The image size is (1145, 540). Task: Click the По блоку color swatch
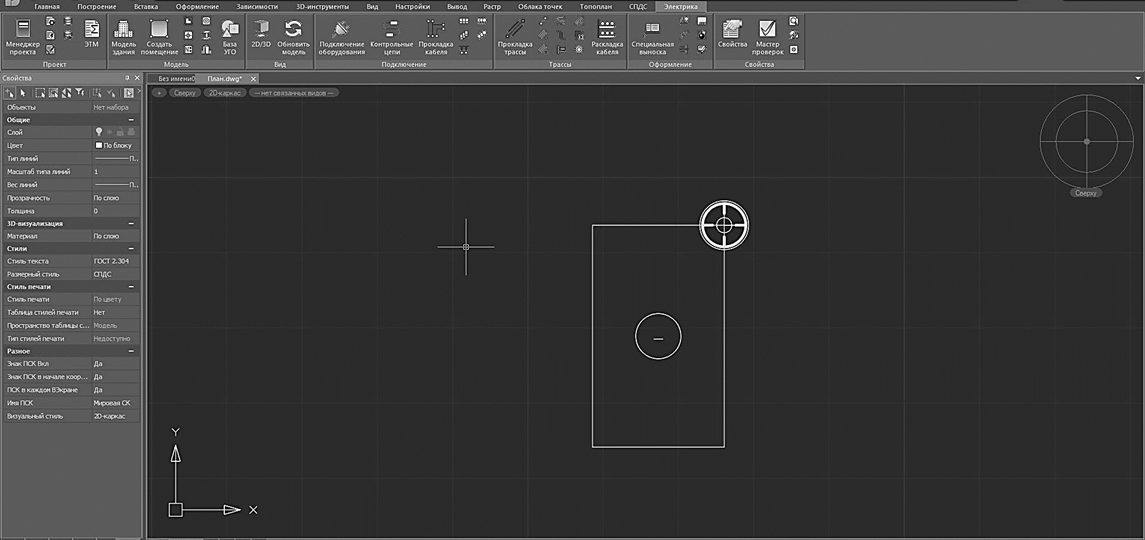98,145
